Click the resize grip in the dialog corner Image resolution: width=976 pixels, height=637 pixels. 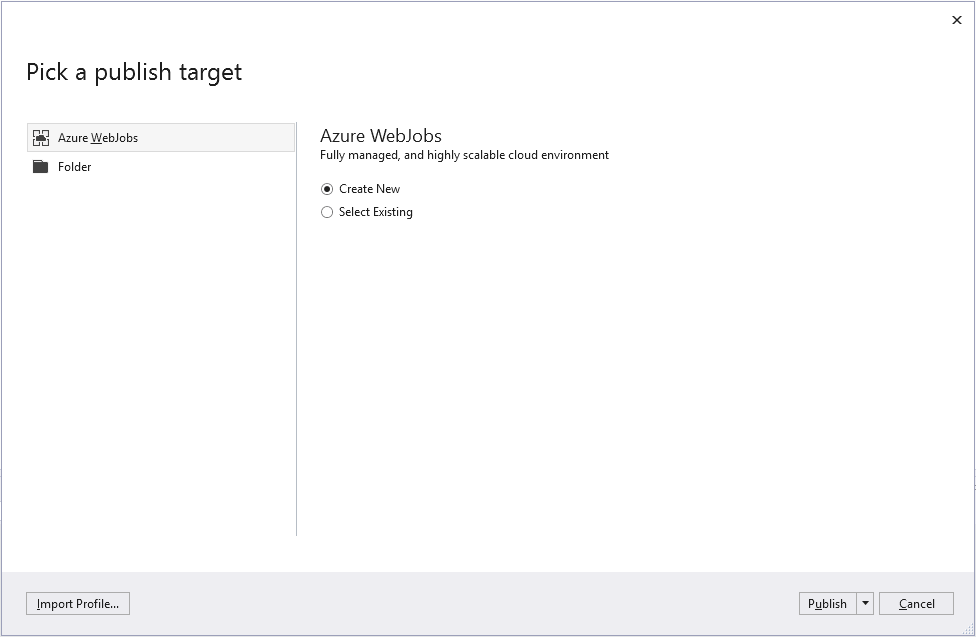click(969, 630)
